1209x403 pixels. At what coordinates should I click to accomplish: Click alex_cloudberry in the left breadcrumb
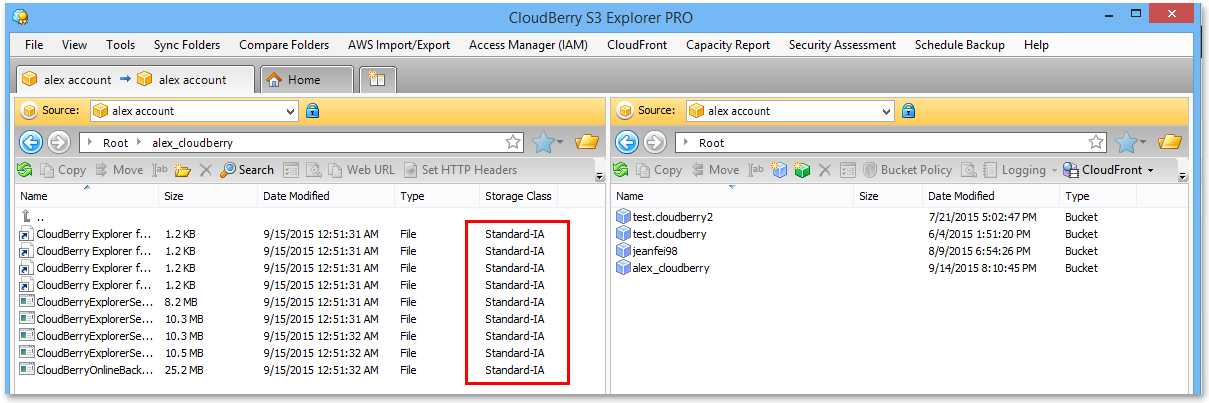click(x=192, y=143)
